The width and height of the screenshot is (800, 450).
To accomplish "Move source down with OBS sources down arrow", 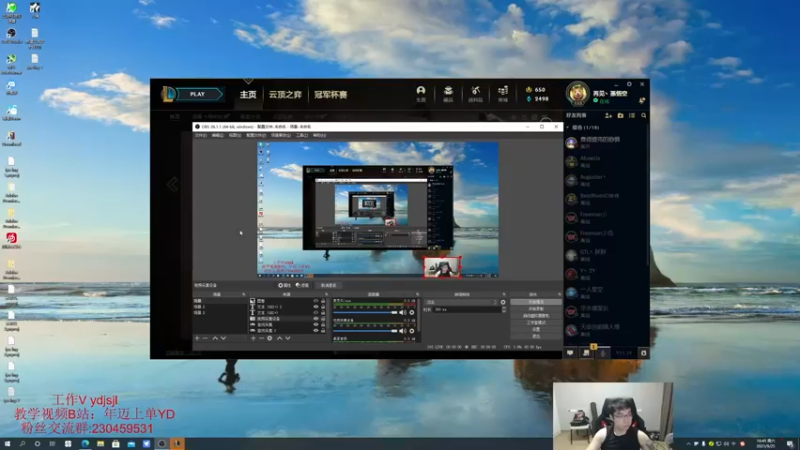I will pyautogui.click(x=288, y=338).
